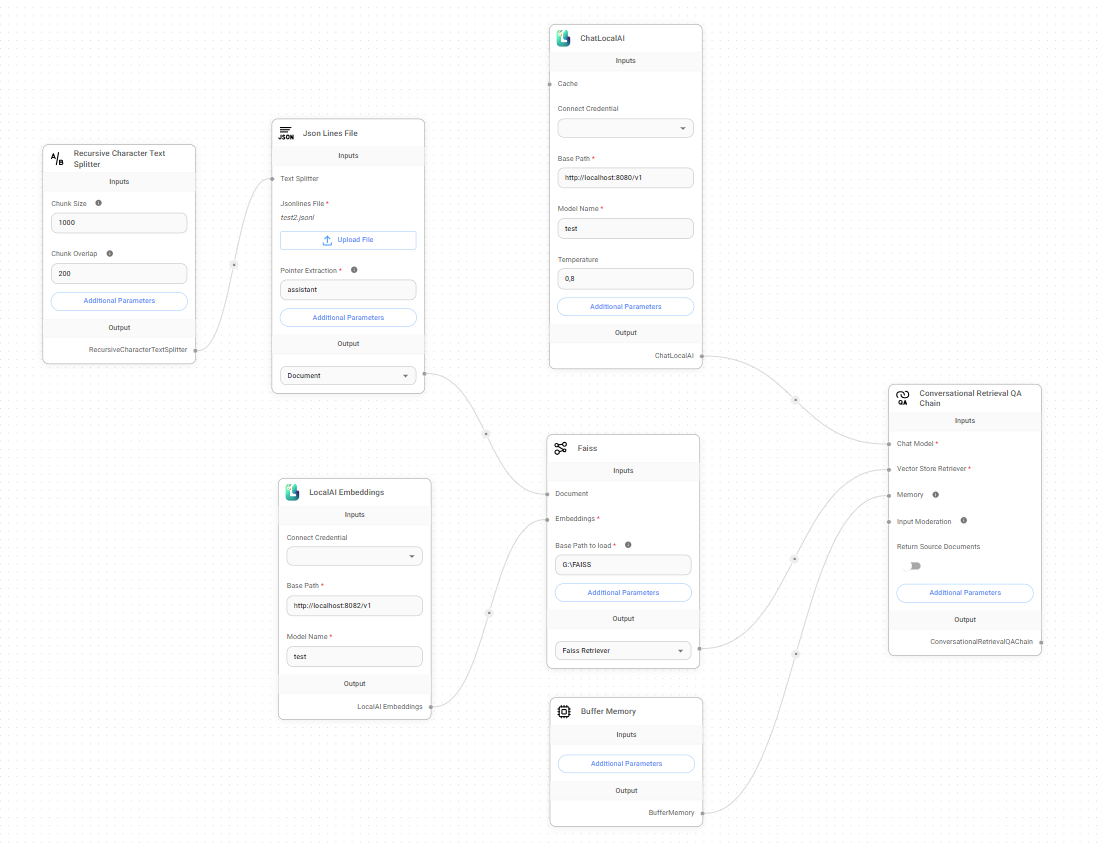Click Upload File button in Json Lines File
The height and width of the screenshot is (848, 1100).
coord(348,240)
